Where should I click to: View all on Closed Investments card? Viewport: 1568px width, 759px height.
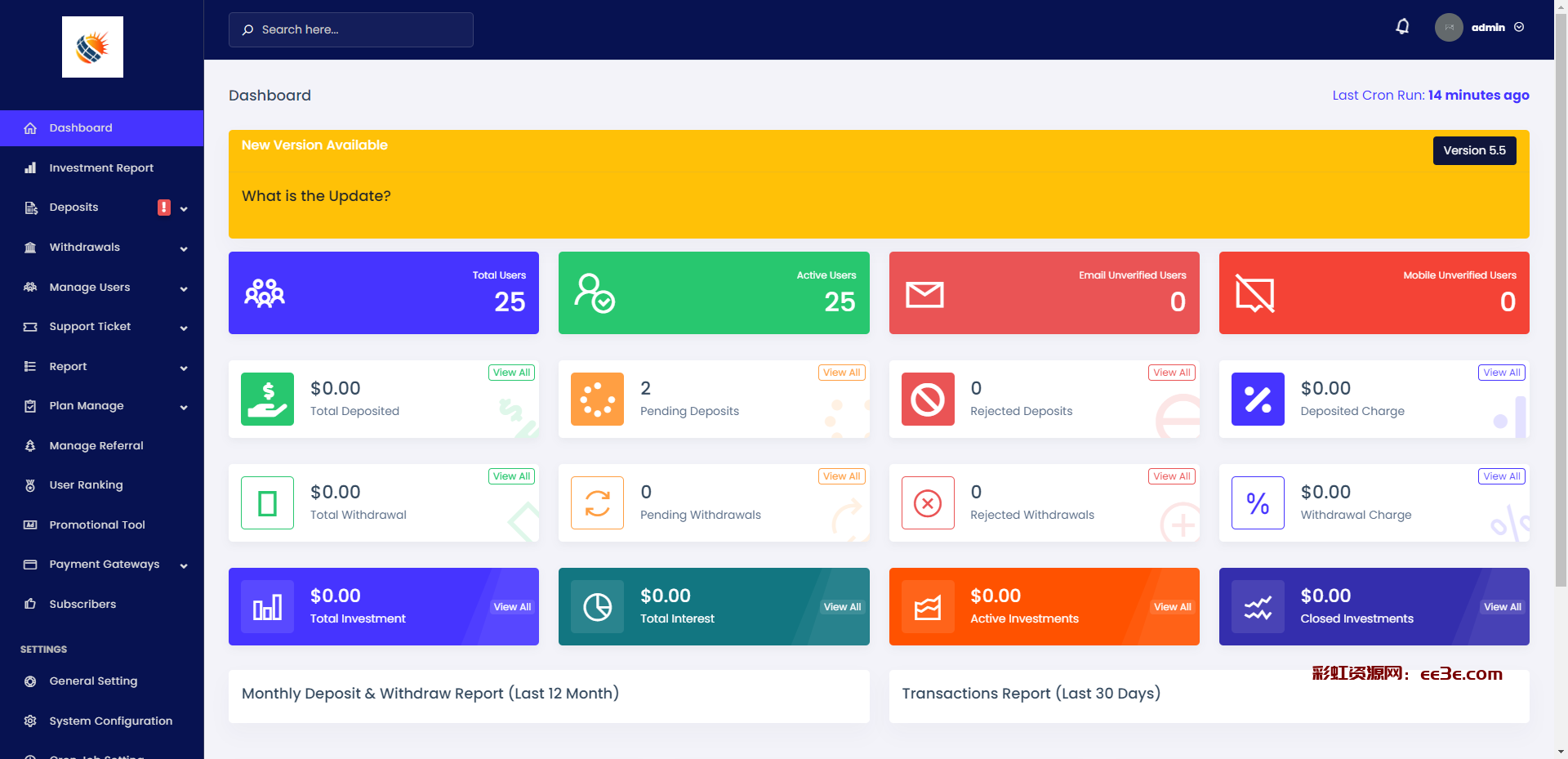click(1503, 607)
